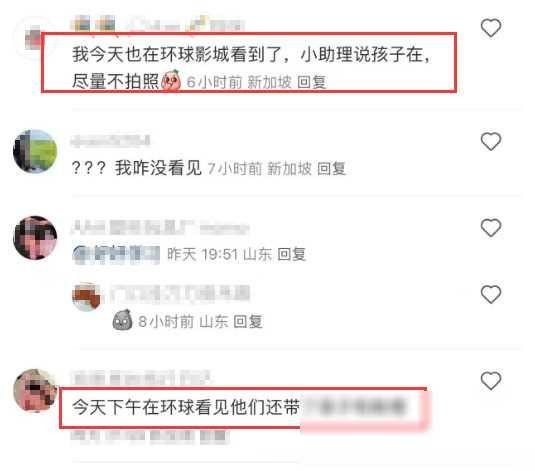Select comment text '??? 我咋没看见'

137,168
